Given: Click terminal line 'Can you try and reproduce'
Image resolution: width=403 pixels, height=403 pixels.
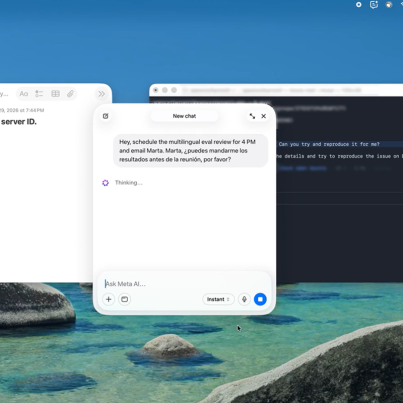Looking at the screenshot, I should click(329, 144).
